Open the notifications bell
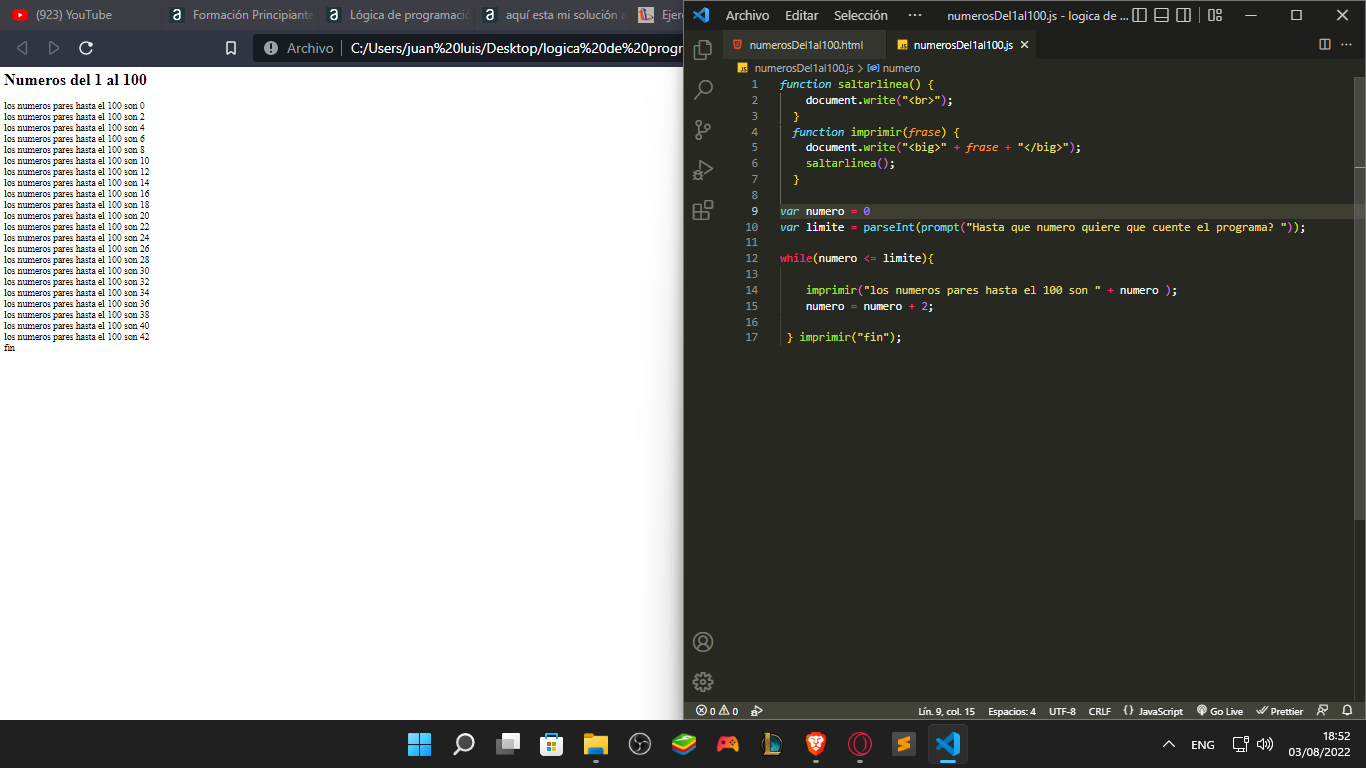 [x=1347, y=711]
